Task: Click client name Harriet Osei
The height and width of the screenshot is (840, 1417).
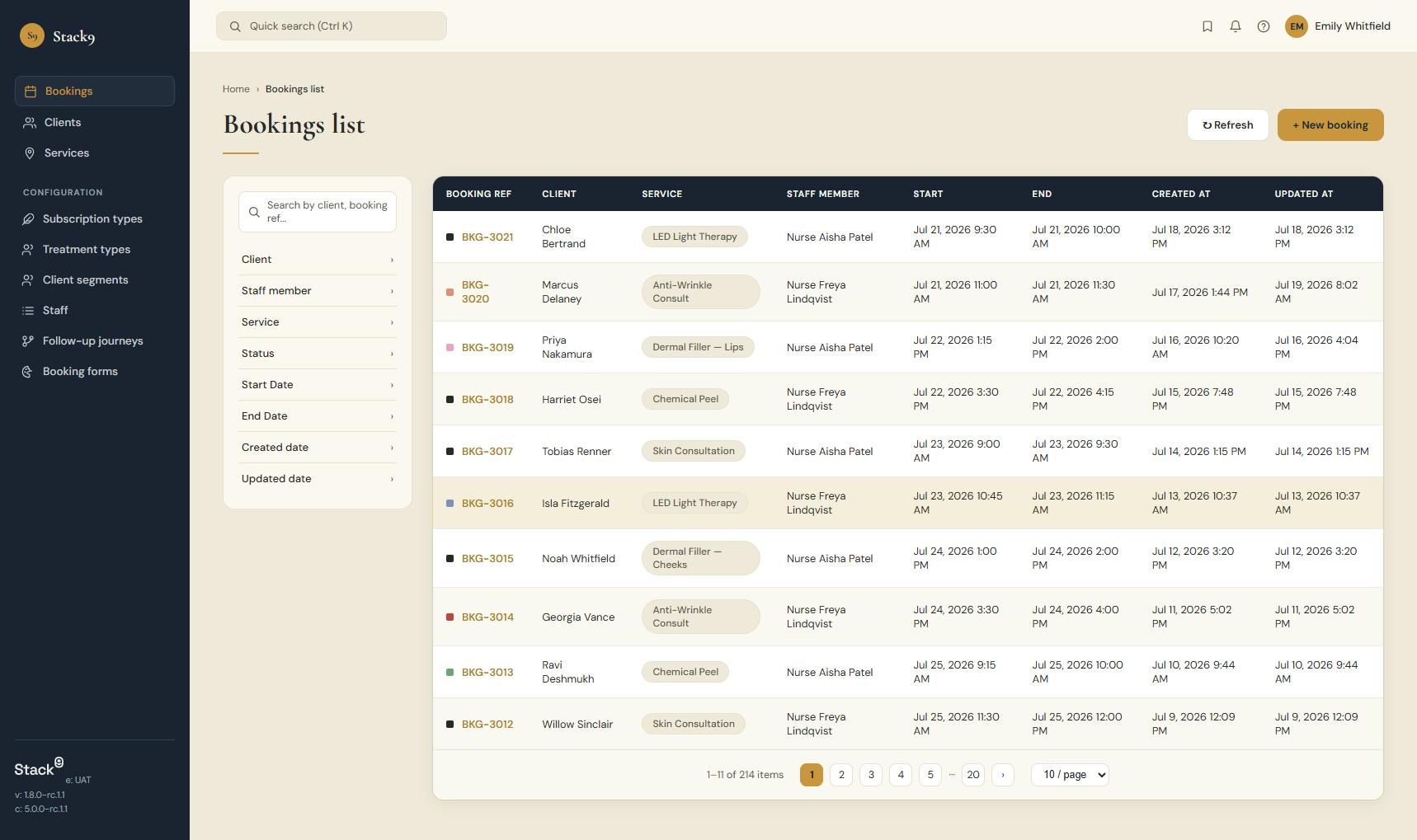Action: click(572, 400)
